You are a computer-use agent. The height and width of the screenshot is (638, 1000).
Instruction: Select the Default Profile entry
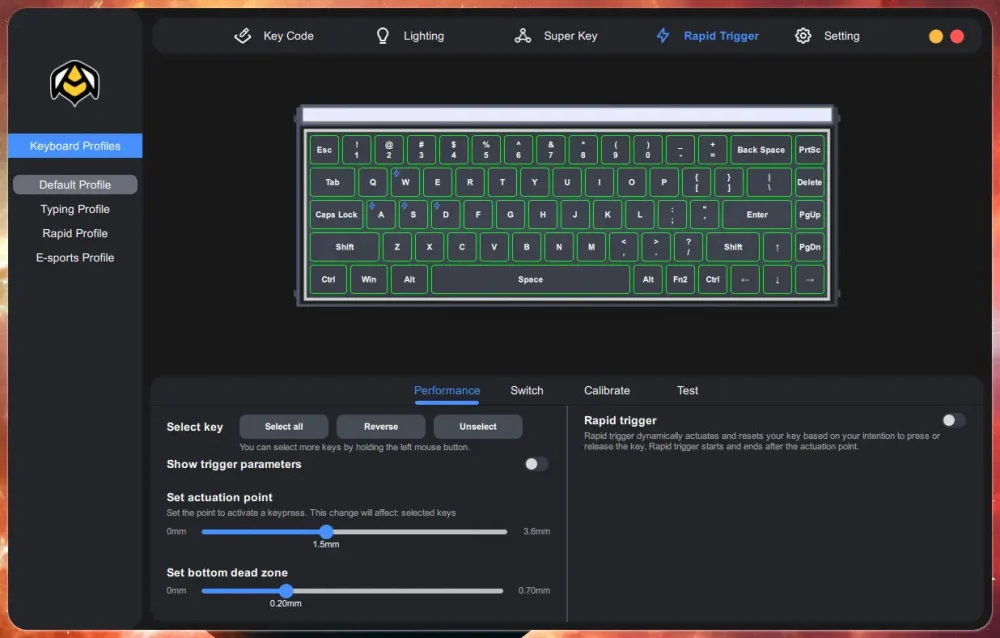pos(75,185)
